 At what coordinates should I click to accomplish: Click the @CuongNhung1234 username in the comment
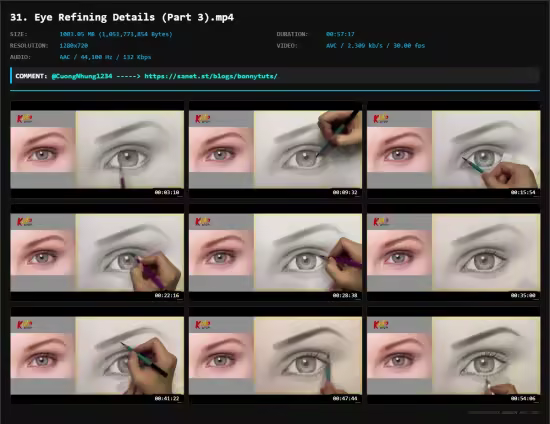[x=82, y=76]
